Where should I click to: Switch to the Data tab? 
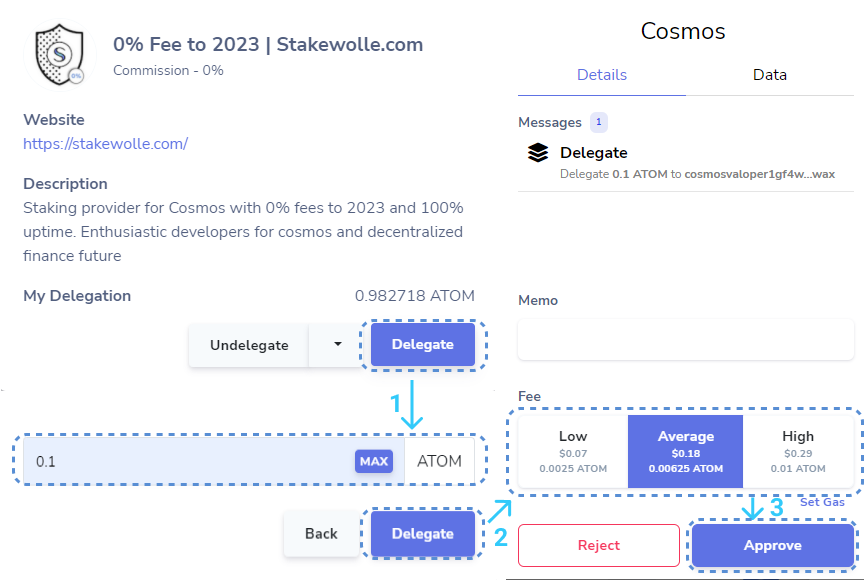point(770,75)
